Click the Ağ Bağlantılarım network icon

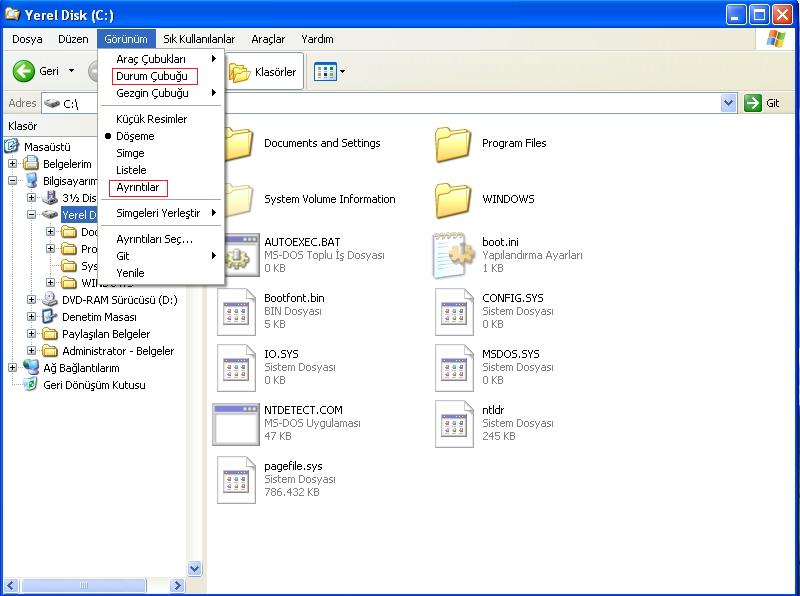(x=31, y=367)
